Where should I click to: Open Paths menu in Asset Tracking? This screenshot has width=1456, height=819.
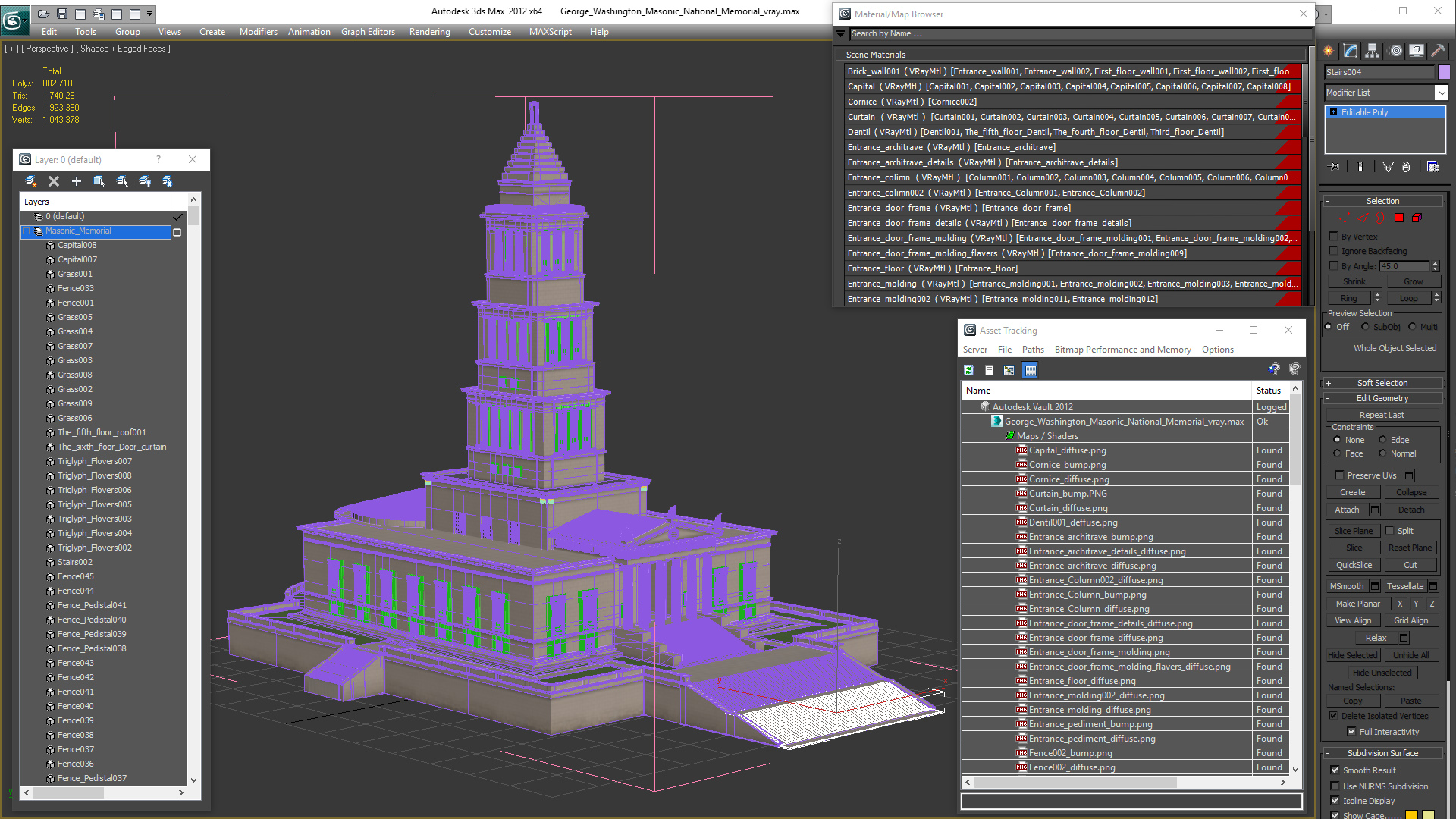pos(1033,350)
